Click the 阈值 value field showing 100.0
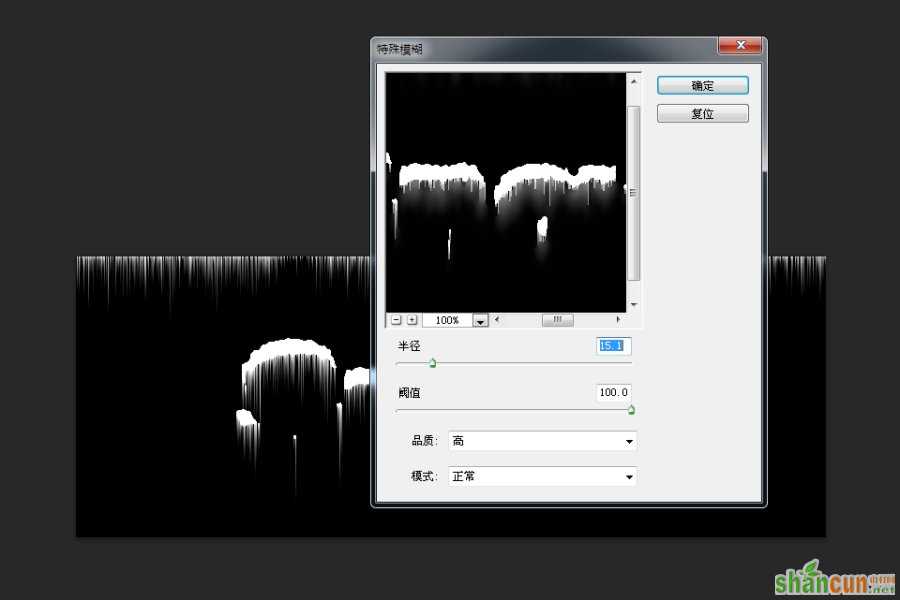This screenshot has width=900, height=600. [613, 392]
